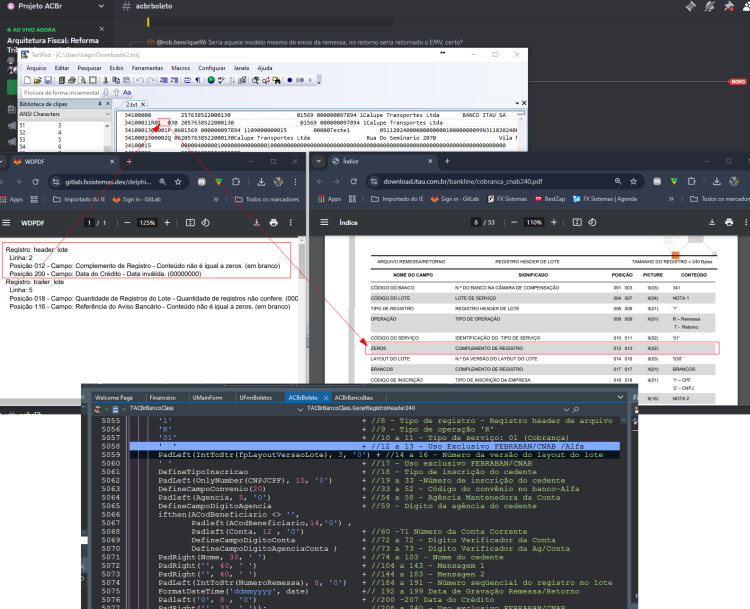Click TextPad redo arrow icon
Viewport: 750px width, 609px height.
[151, 80]
